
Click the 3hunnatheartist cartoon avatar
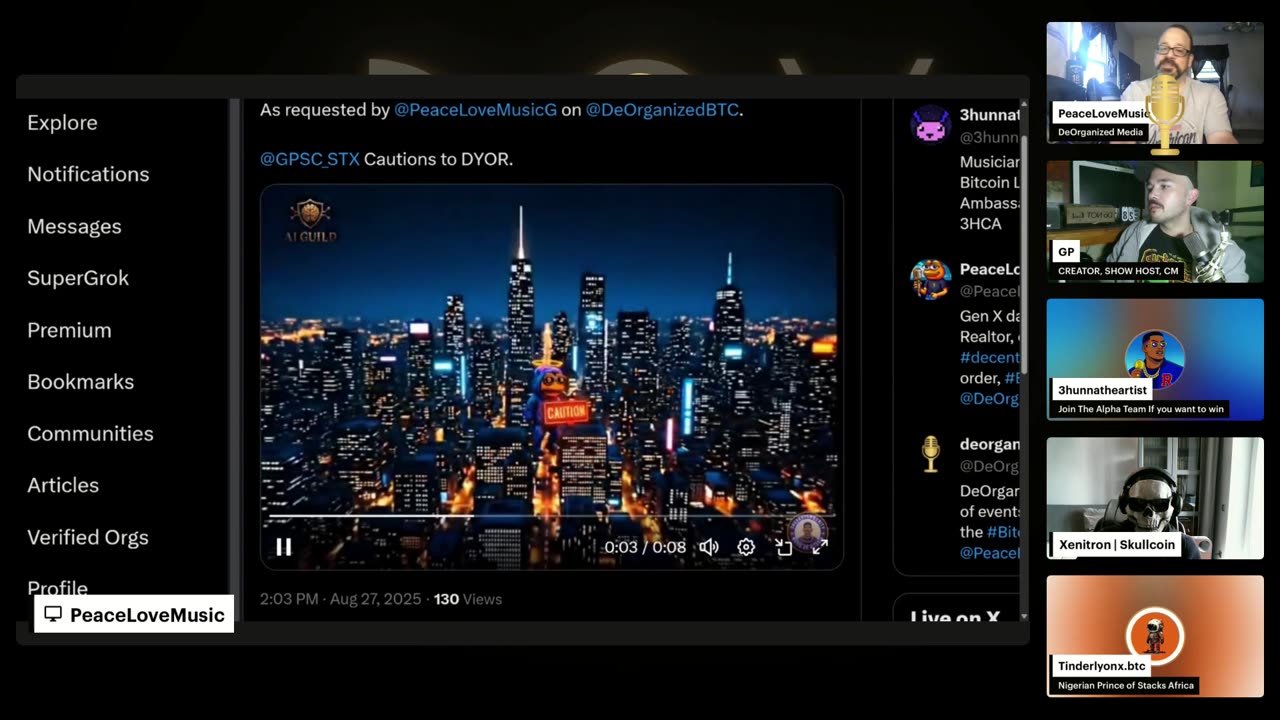pyautogui.click(x=1155, y=358)
